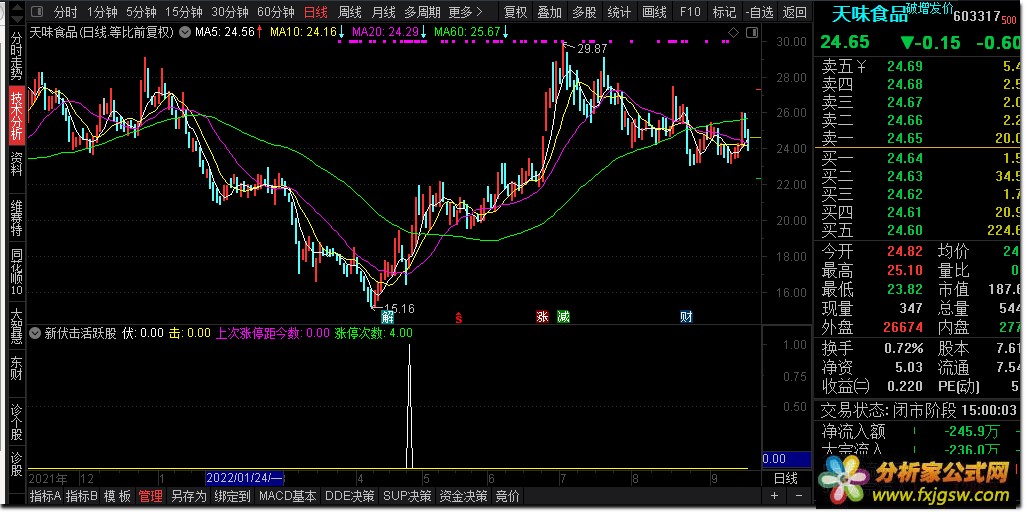Open the 诊个股 sidebar tab
Screen dimensions: 1026x512
pyautogui.click(x=16, y=420)
